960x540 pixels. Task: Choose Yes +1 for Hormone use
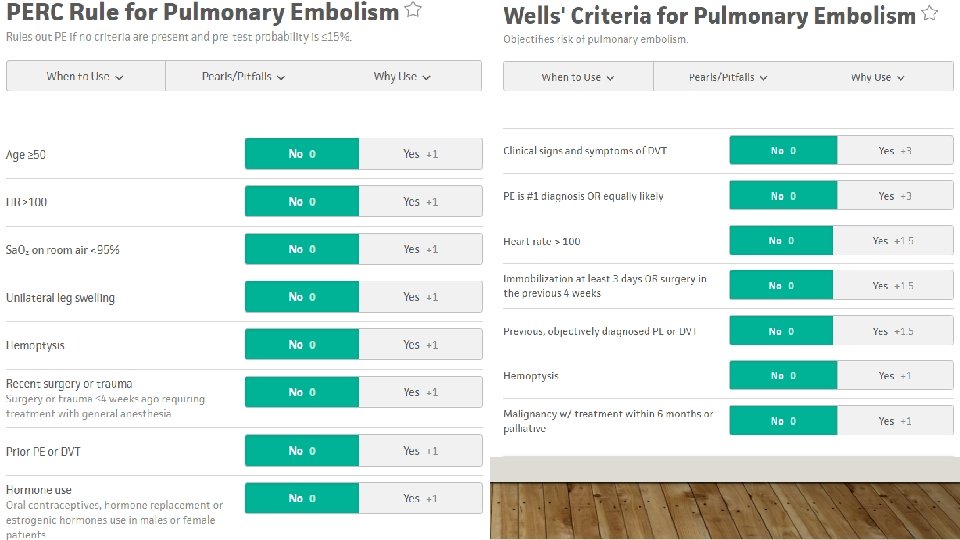click(421, 498)
